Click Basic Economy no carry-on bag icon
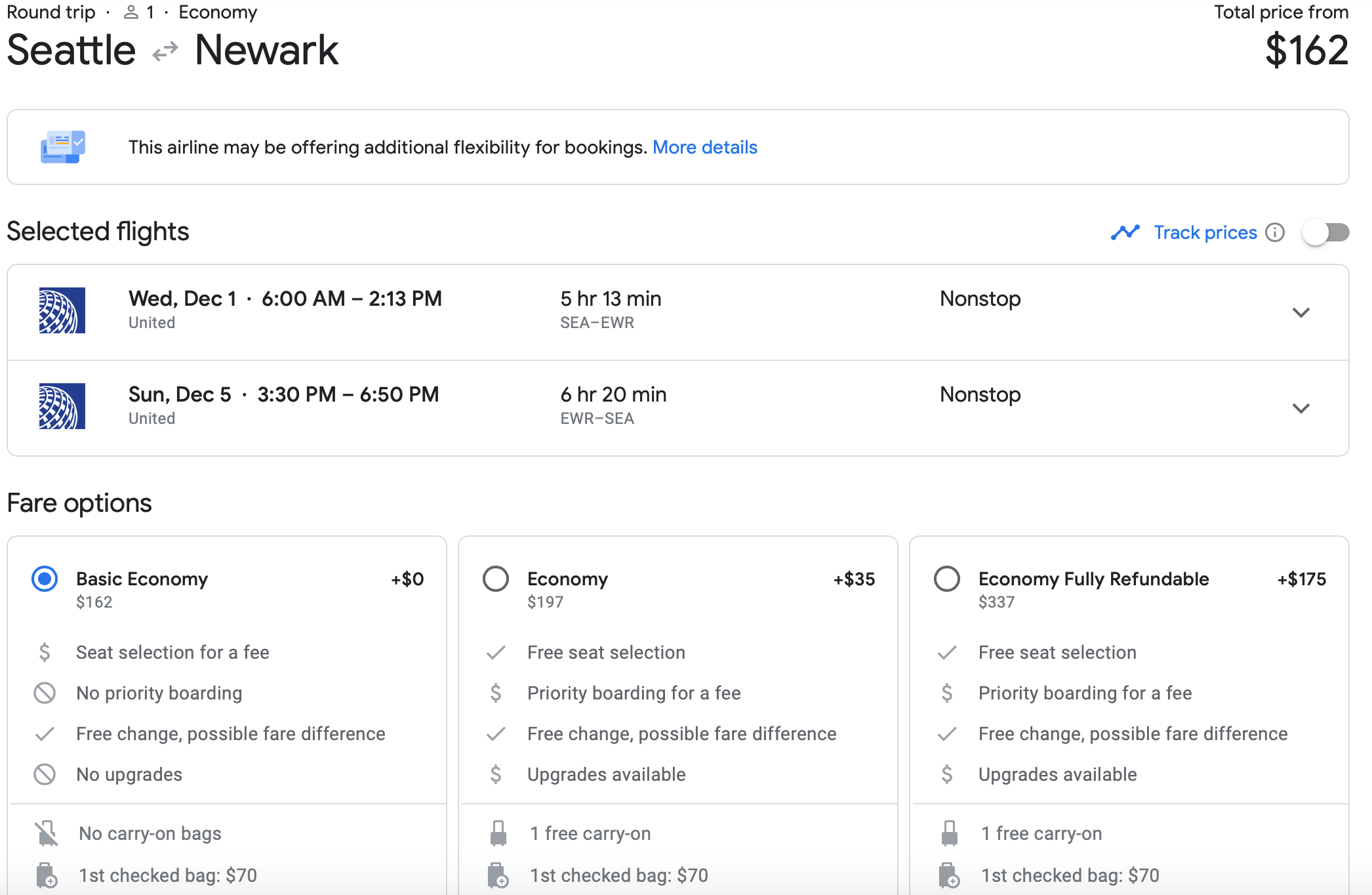1372x895 pixels. 46,833
